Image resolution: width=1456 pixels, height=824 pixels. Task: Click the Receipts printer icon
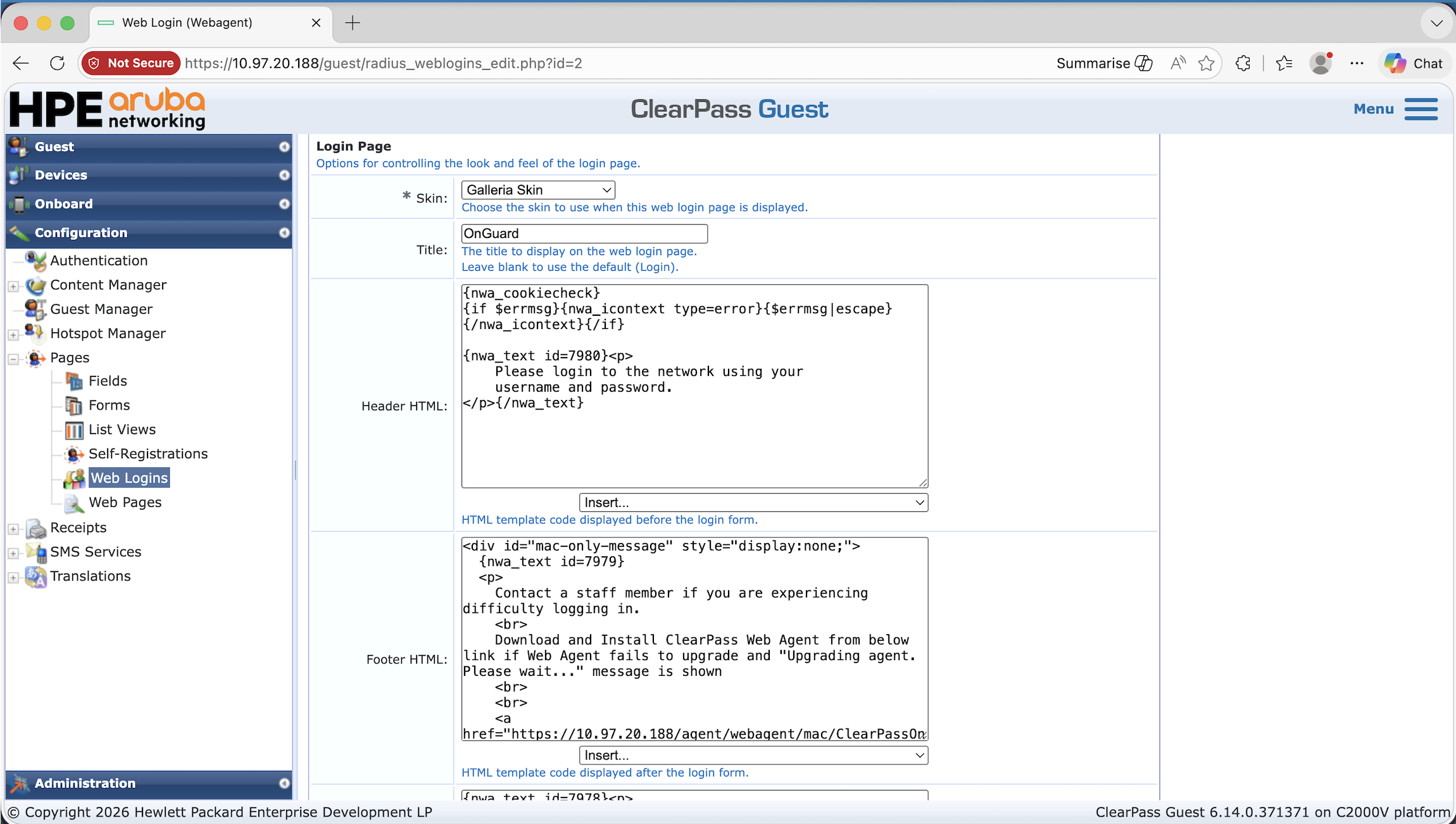click(x=35, y=528)
